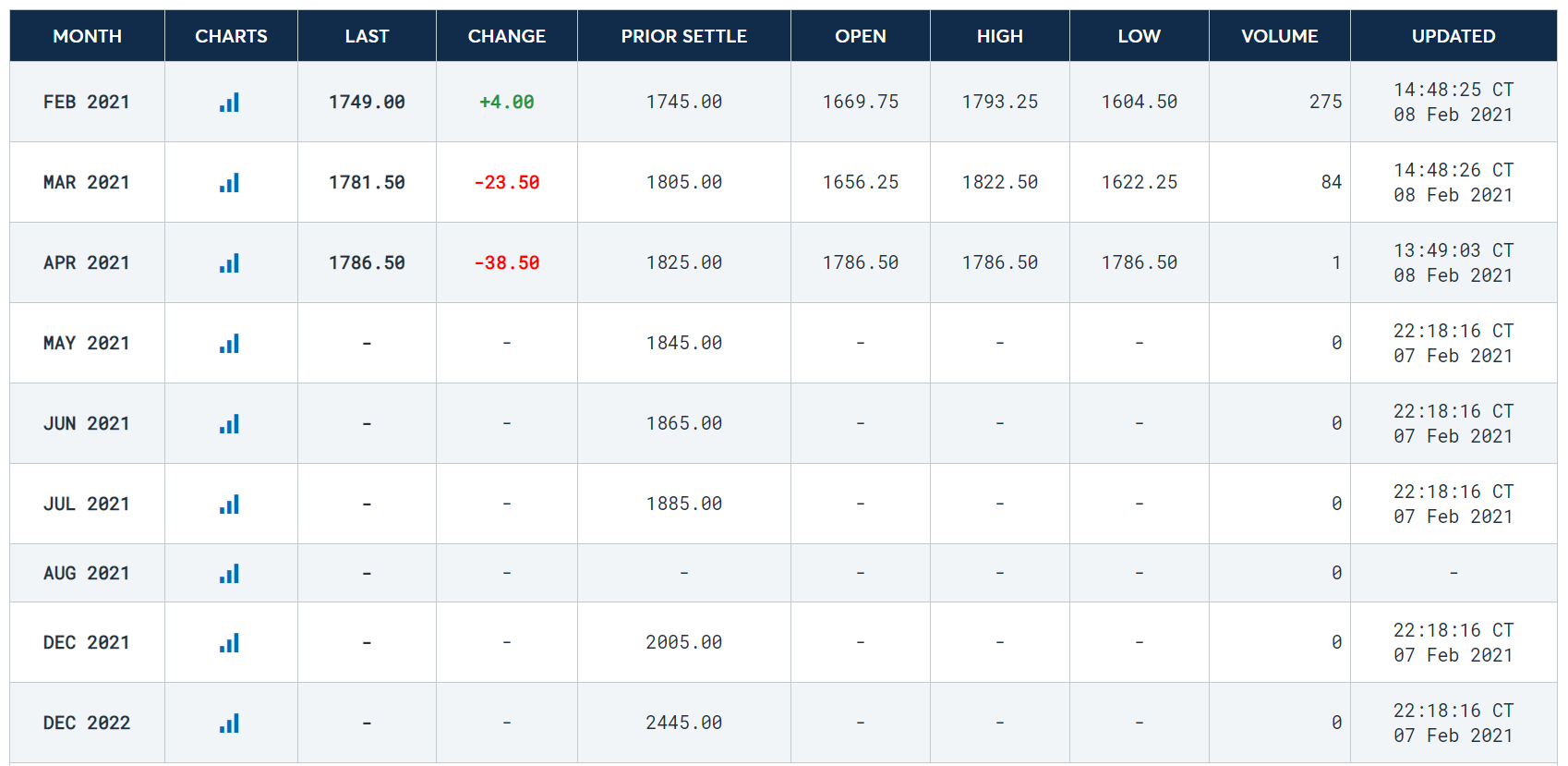Select the PRIOR SETTLE column header
1568x766 pixels.
(683, 36)
